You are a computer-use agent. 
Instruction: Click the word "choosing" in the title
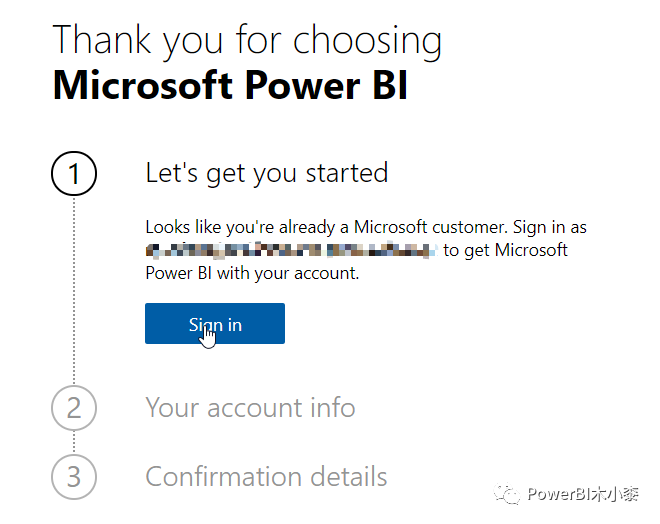(x=367, y=41)
